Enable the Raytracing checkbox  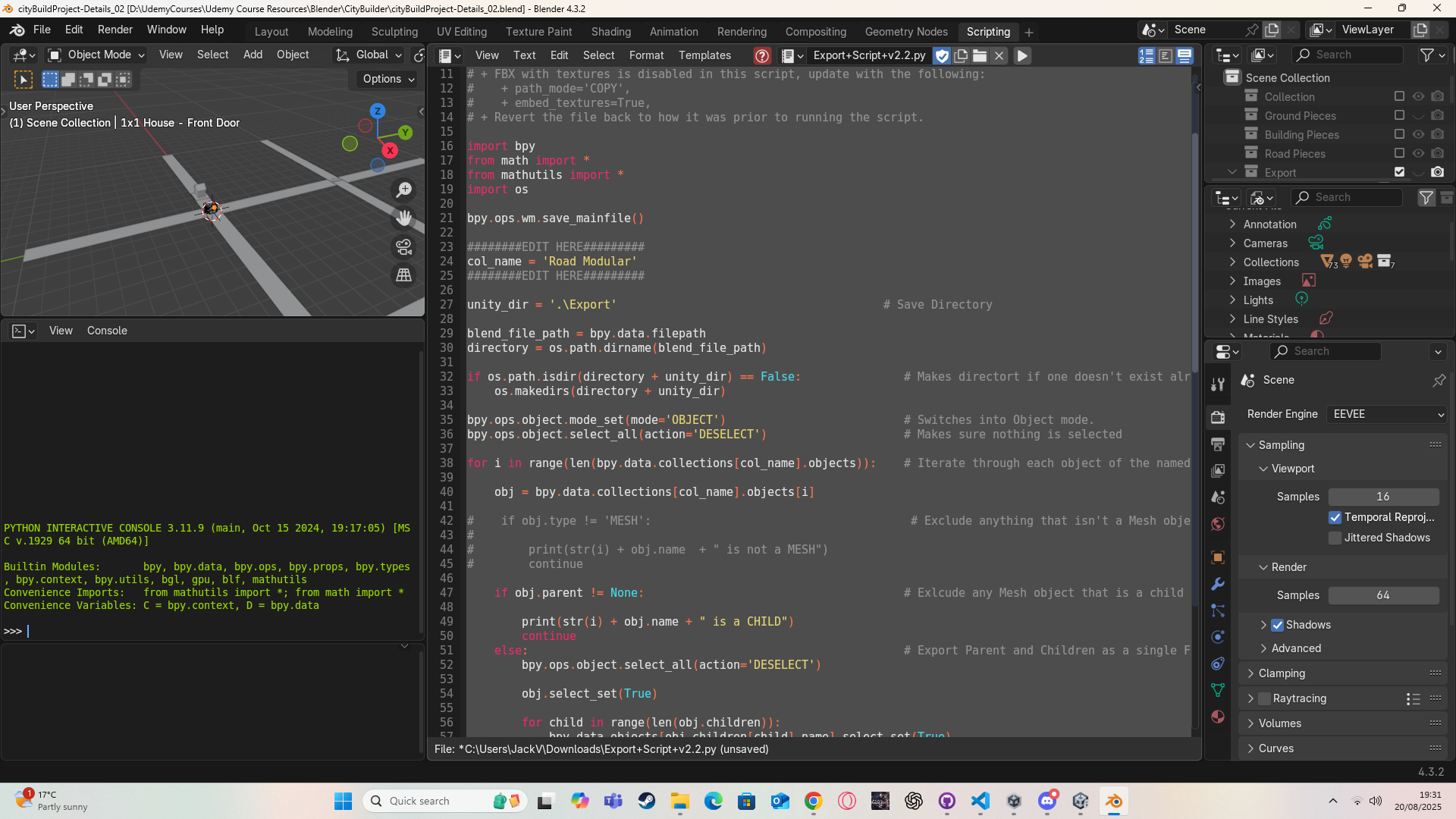click(x=1265, y=698)
